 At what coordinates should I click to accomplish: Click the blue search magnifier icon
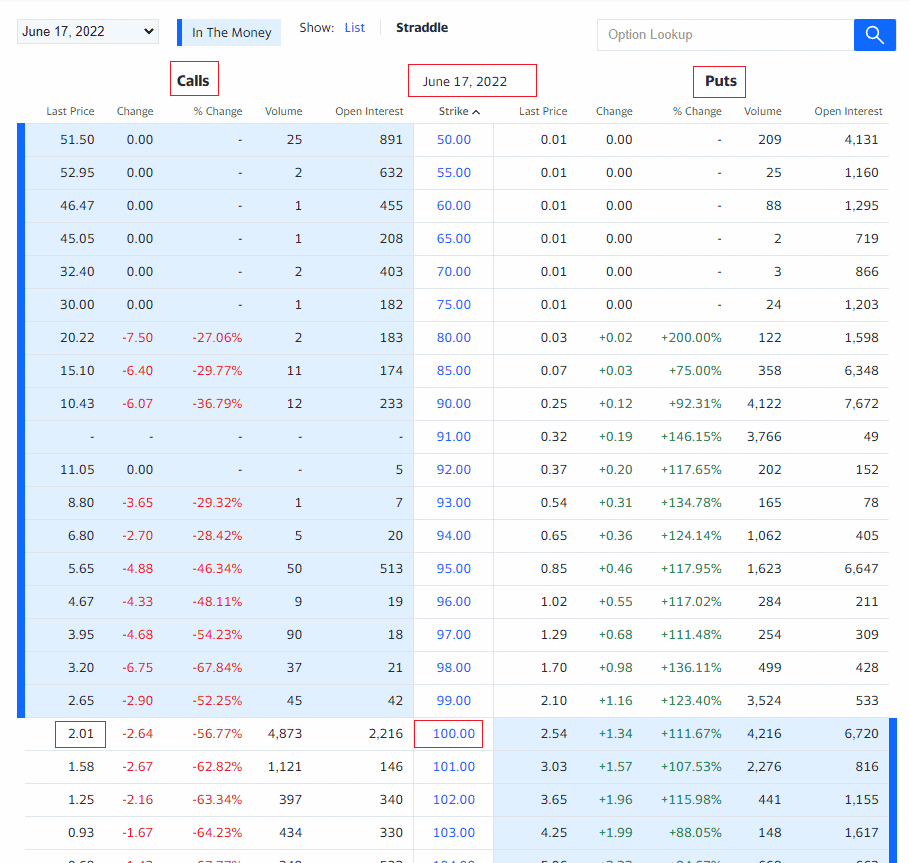[874, 35]
